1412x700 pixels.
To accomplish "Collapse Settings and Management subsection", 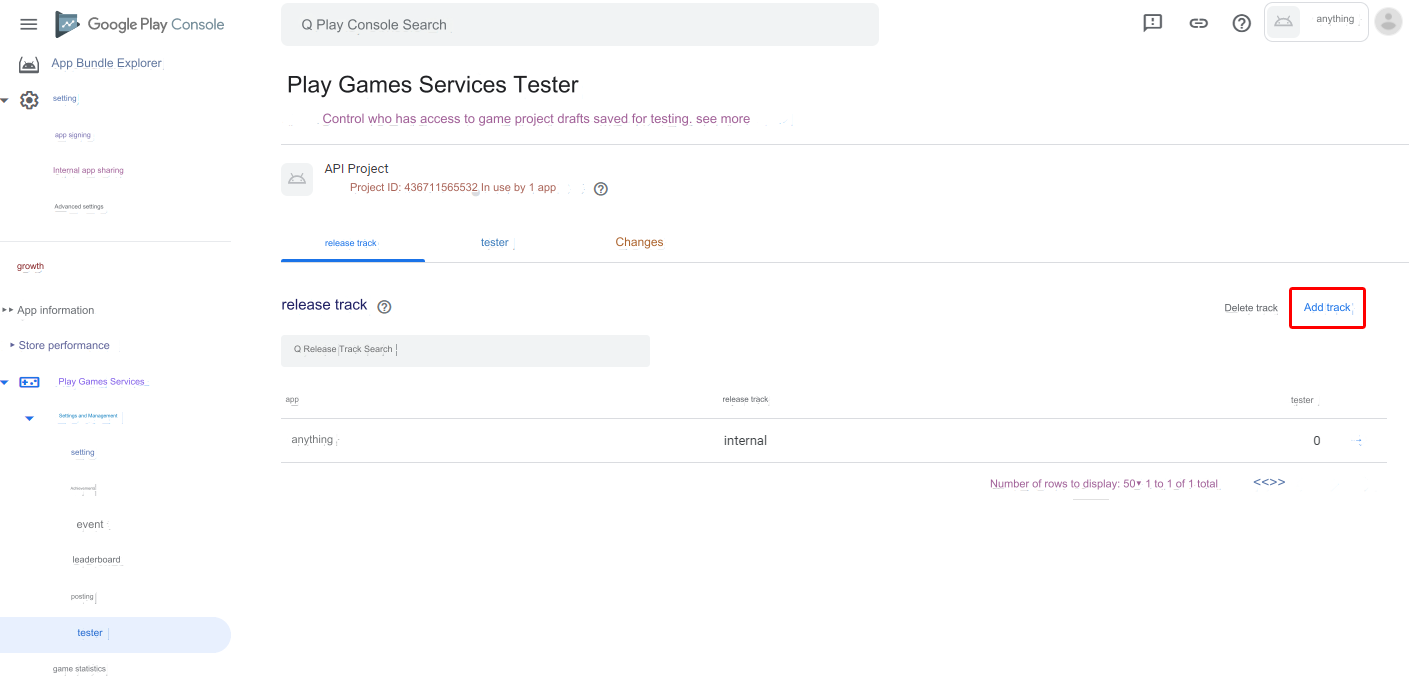I will click(29, 418).
